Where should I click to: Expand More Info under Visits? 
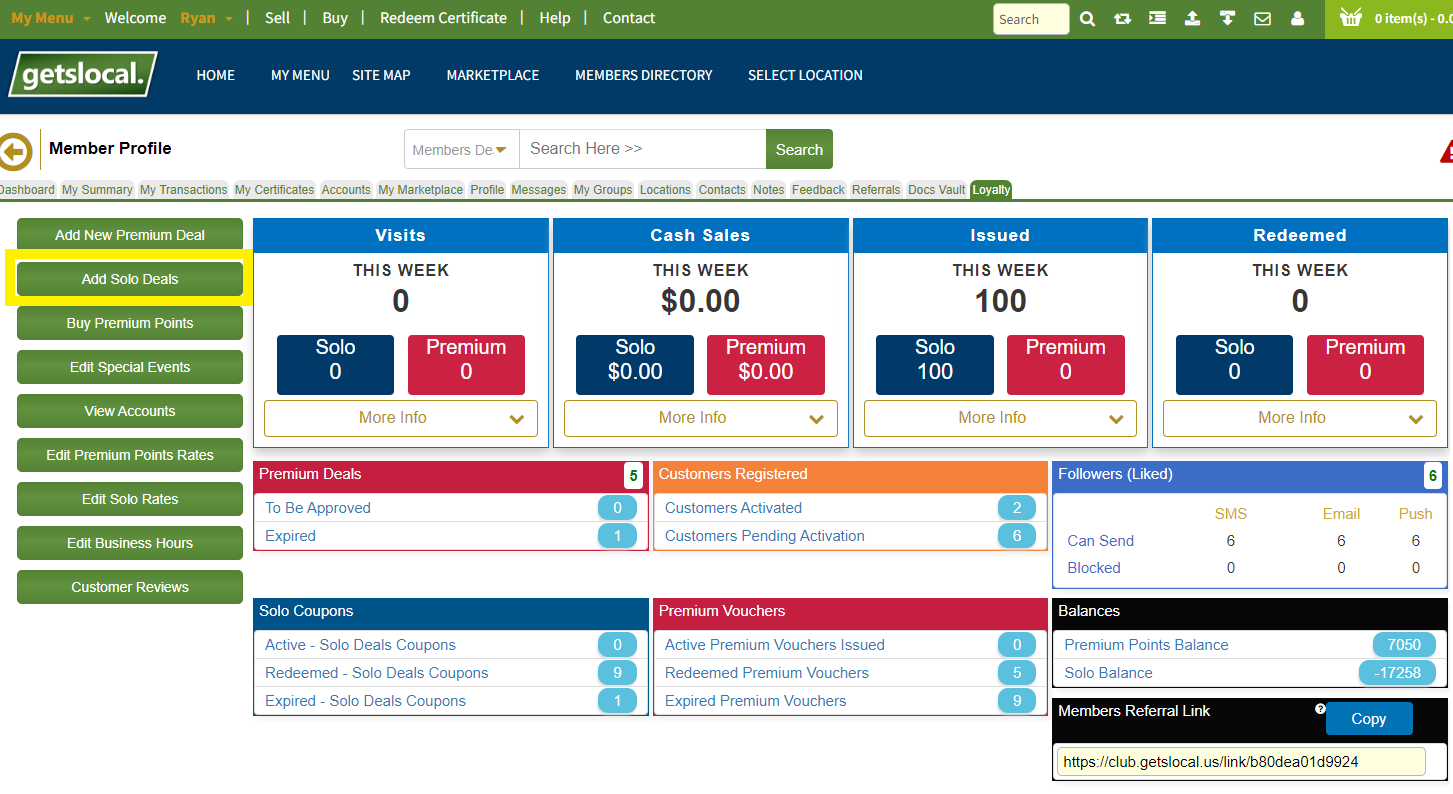401,418
